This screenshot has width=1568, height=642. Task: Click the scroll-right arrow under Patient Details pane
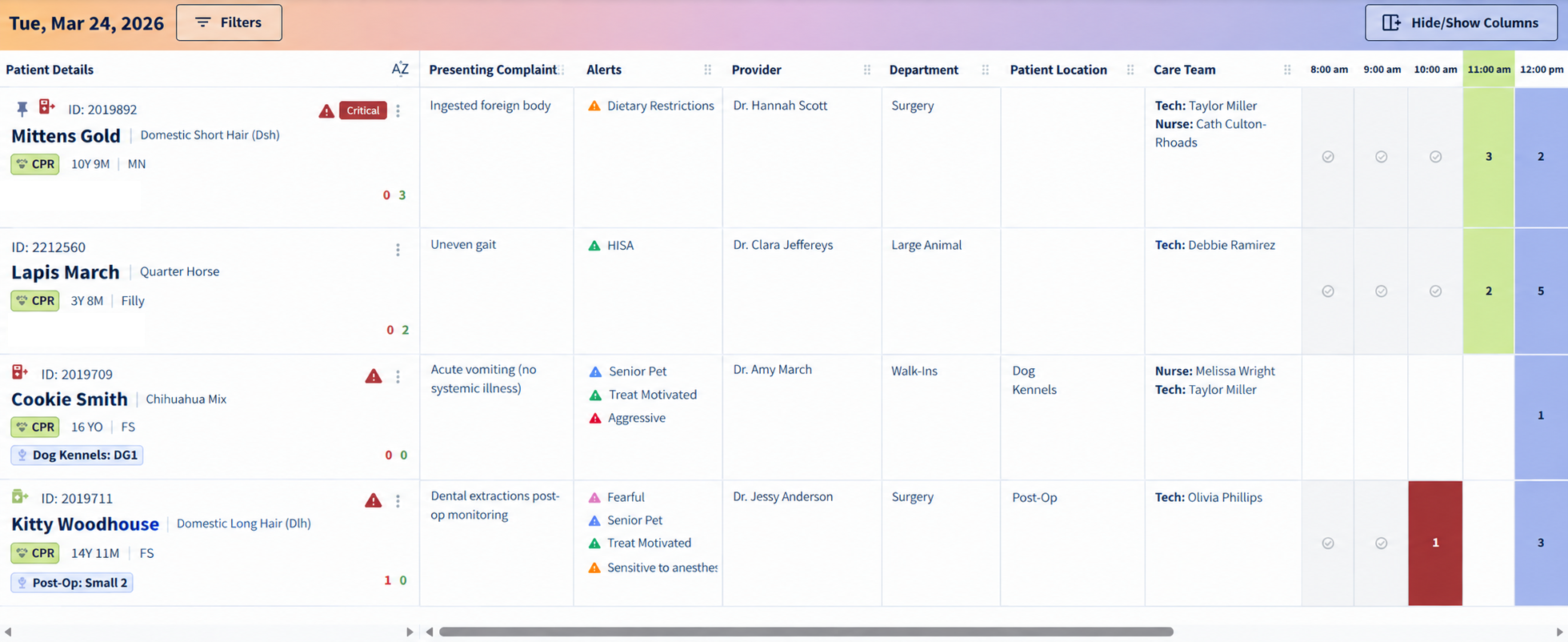tap(410, 632)
